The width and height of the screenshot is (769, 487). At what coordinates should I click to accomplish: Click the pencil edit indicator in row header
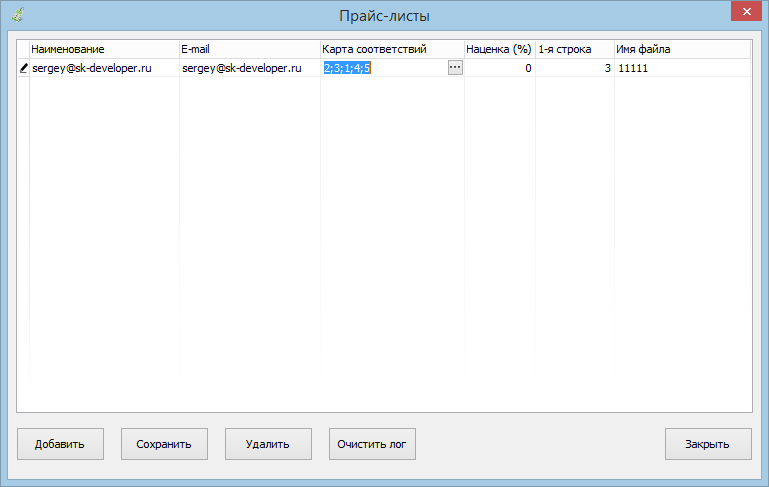click(x=23, y=68)
